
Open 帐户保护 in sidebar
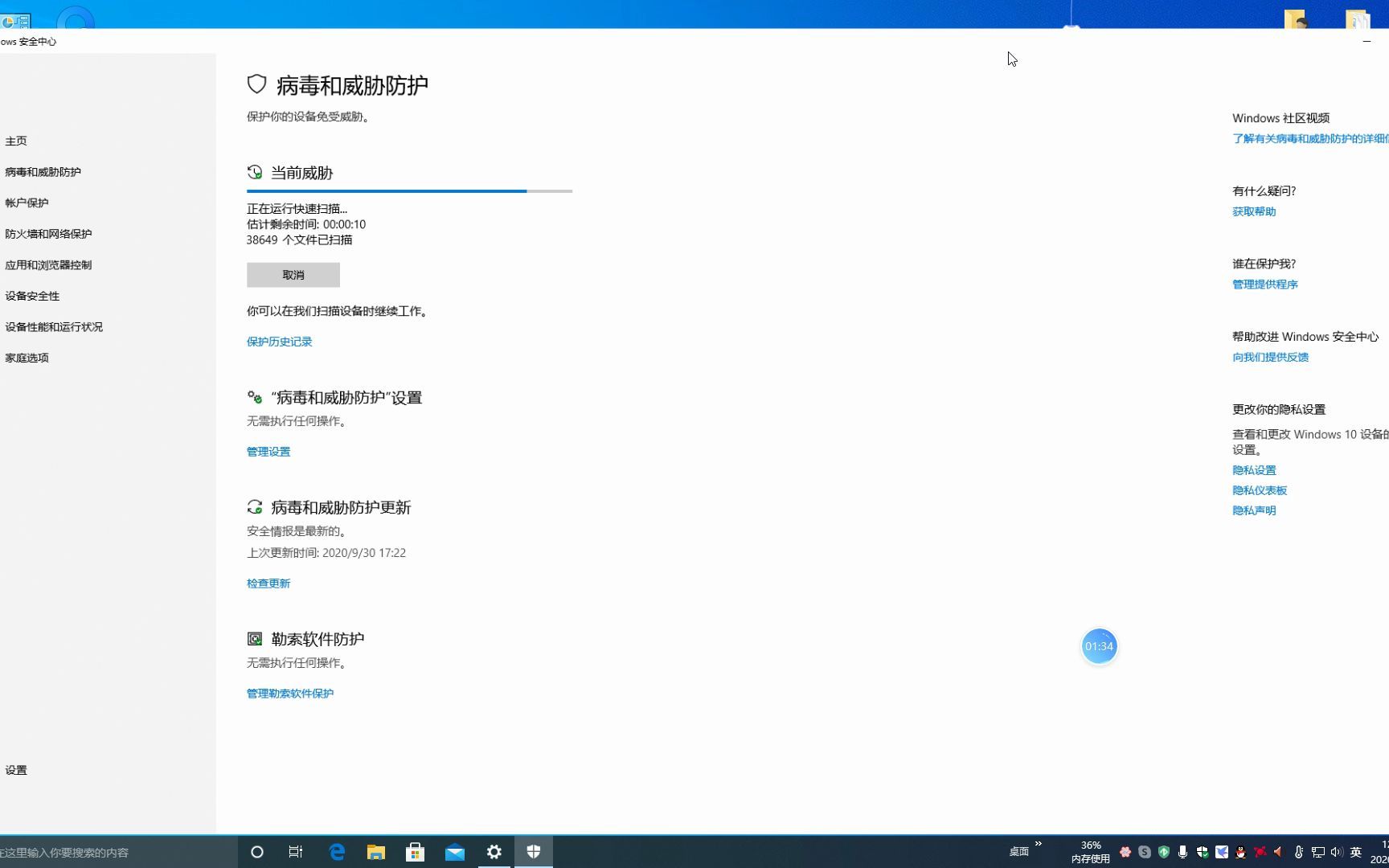pos(27,203)
